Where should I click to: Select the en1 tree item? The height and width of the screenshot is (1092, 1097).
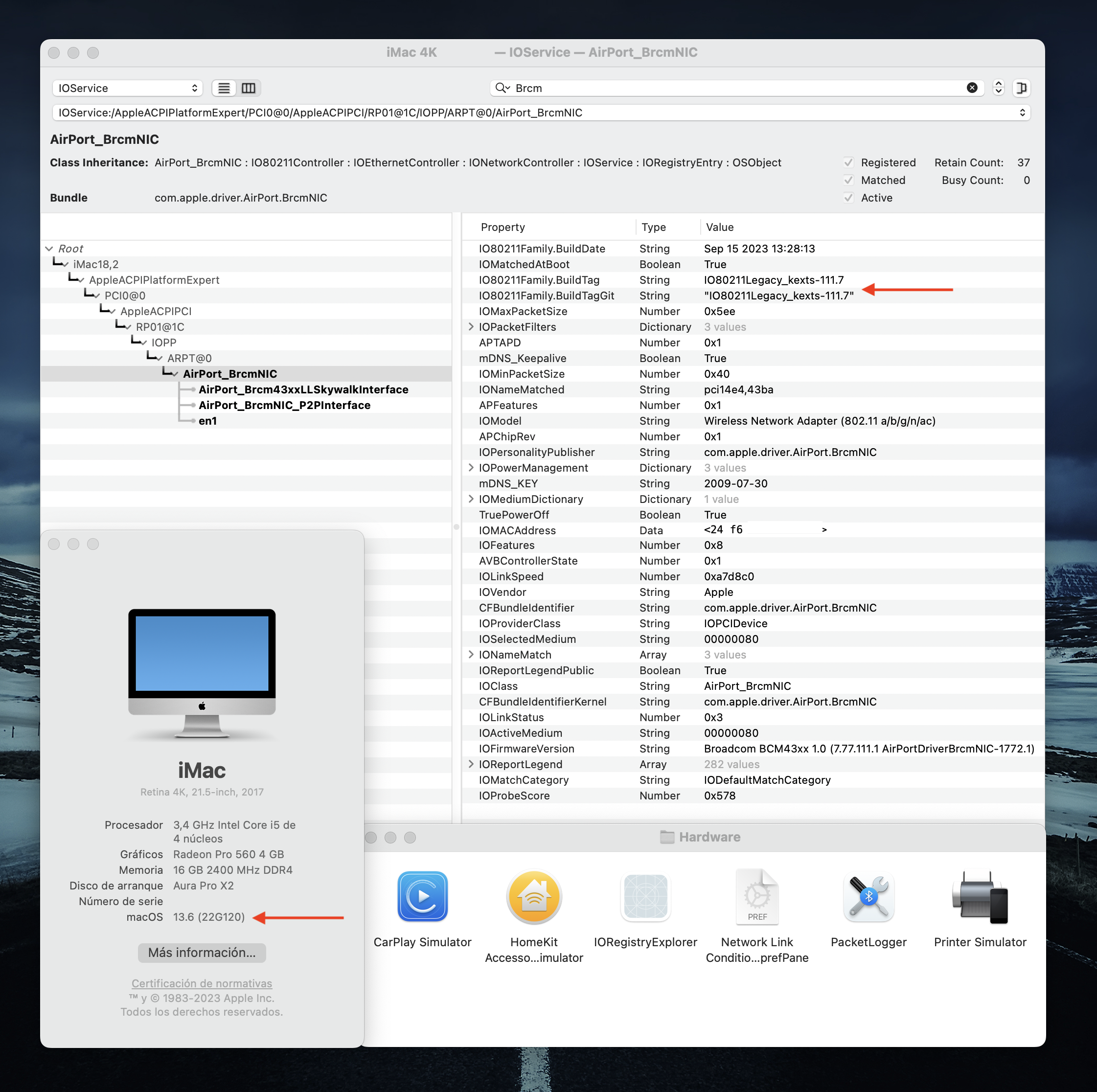click(207, 421)
